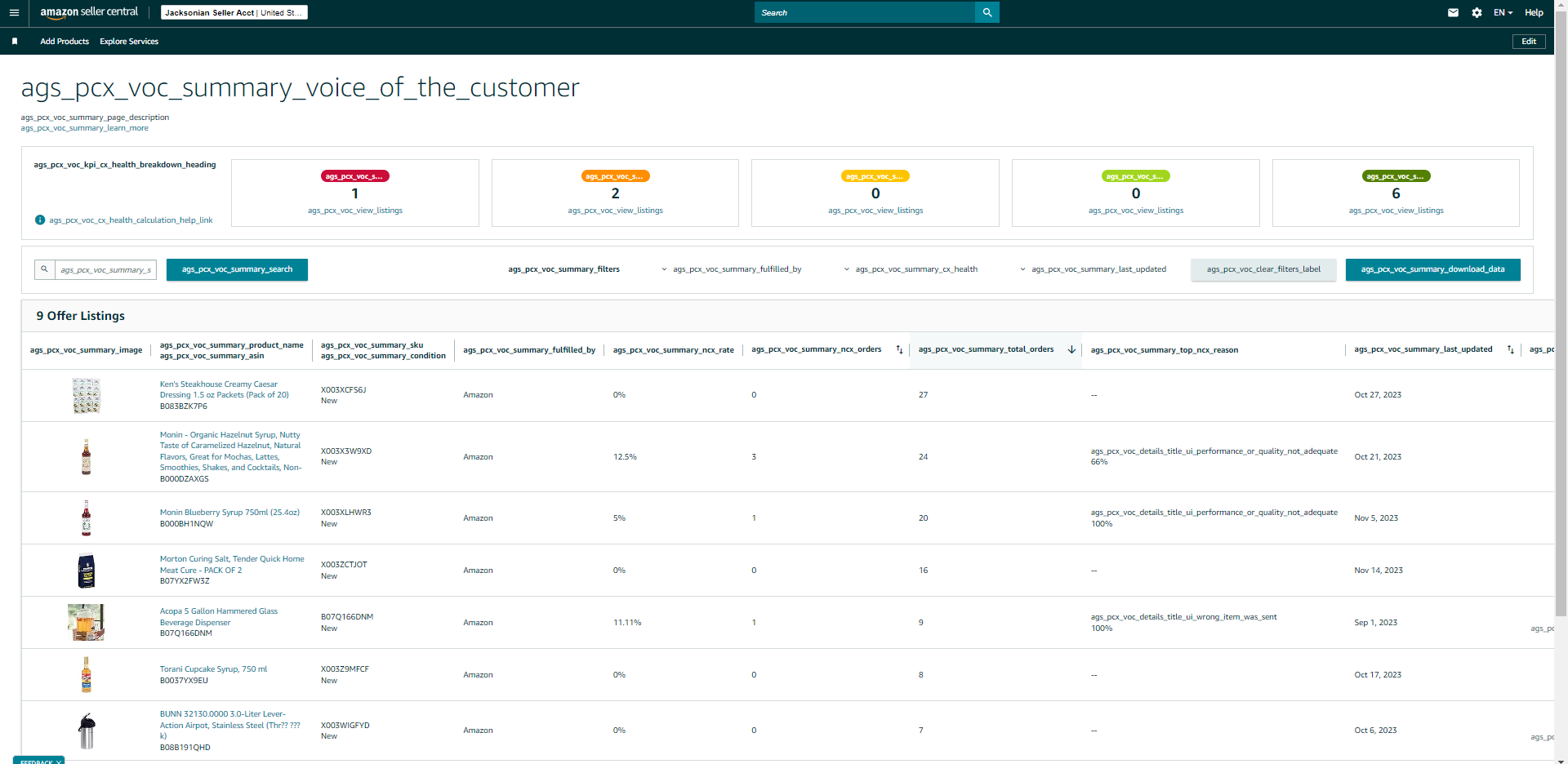Click the magnifier icon in summary search box
Screen dimensions: 1568x764
(x=44, y=269)
